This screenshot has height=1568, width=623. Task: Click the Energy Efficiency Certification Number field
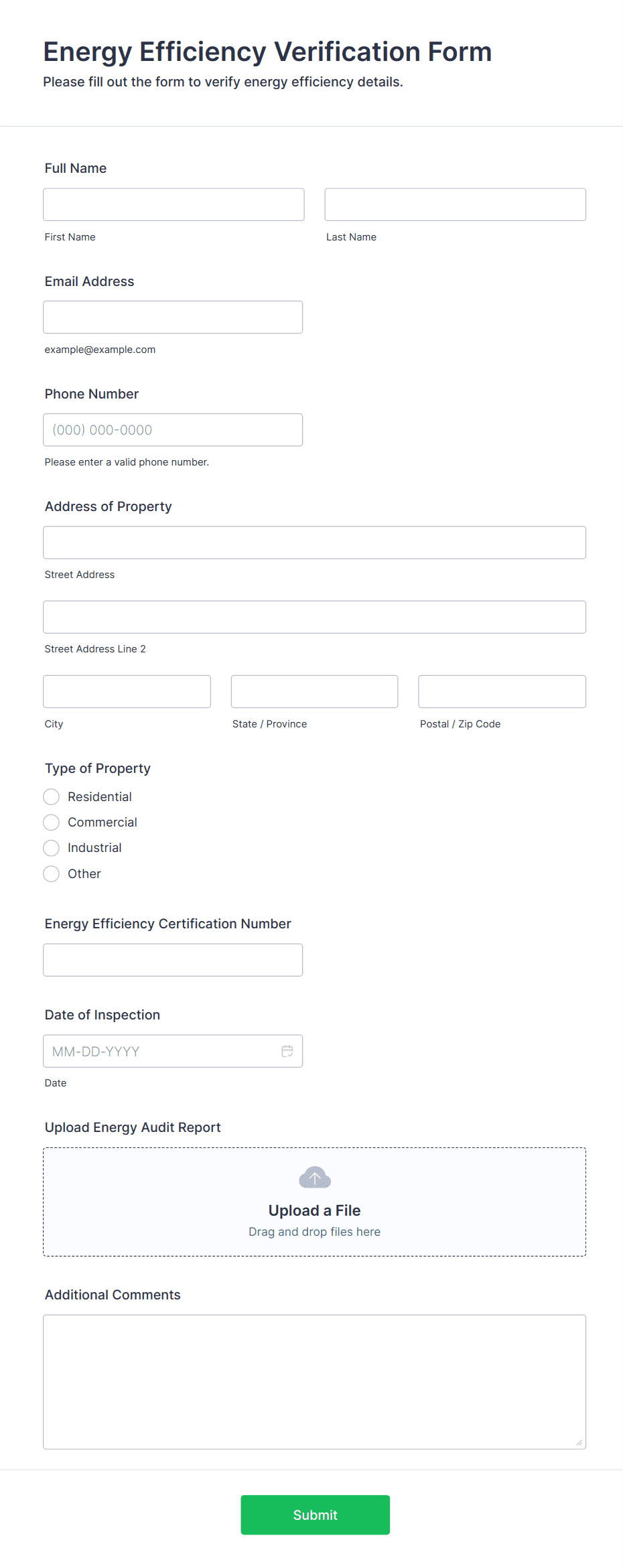pos(173,960)
